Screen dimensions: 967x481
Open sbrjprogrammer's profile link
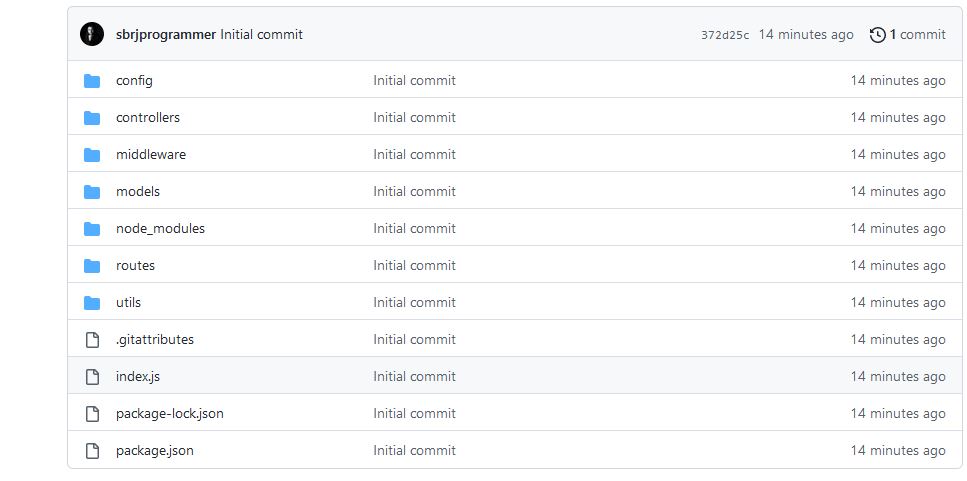point(165,34)
